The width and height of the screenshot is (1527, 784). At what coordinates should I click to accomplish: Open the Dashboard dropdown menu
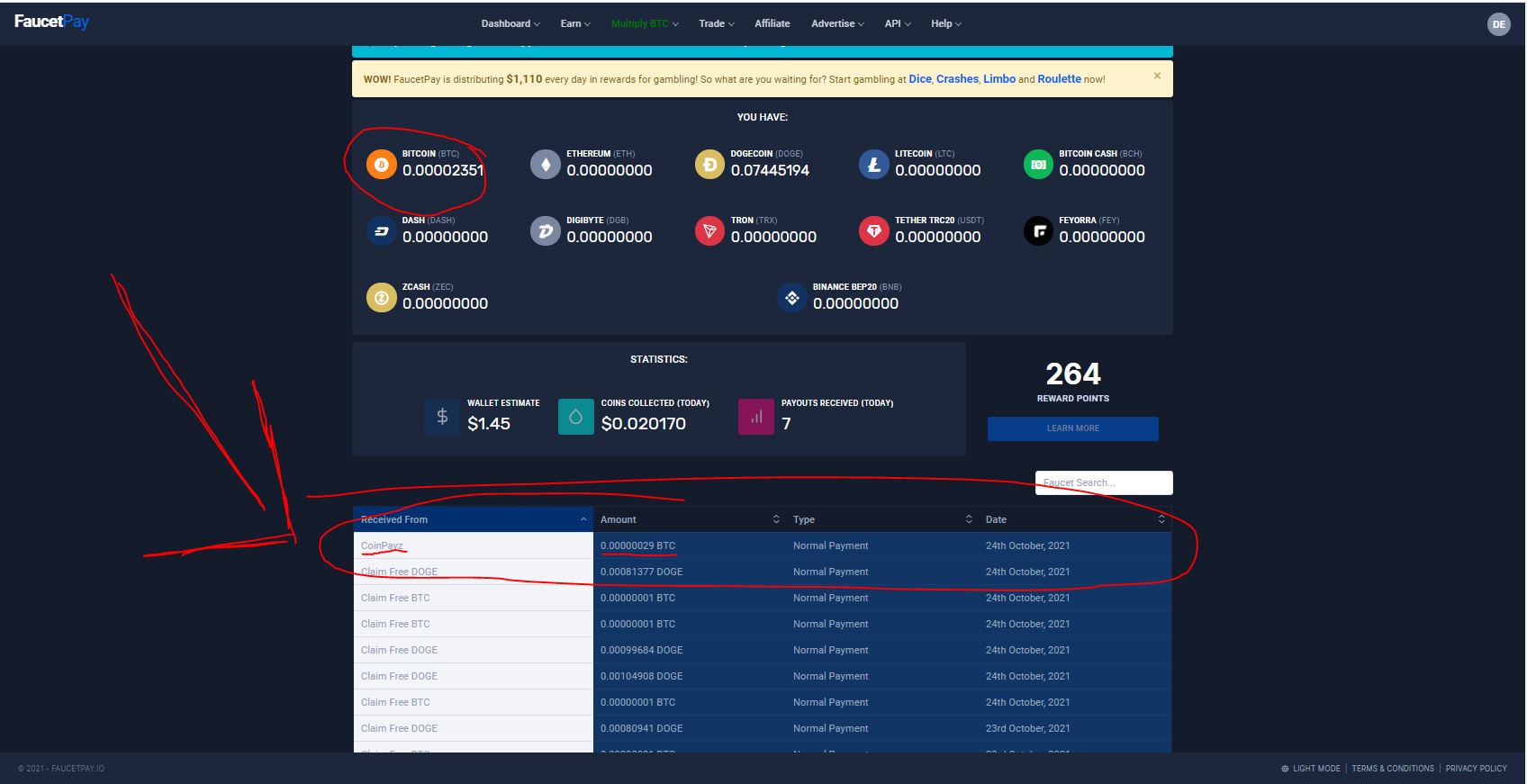511,23
